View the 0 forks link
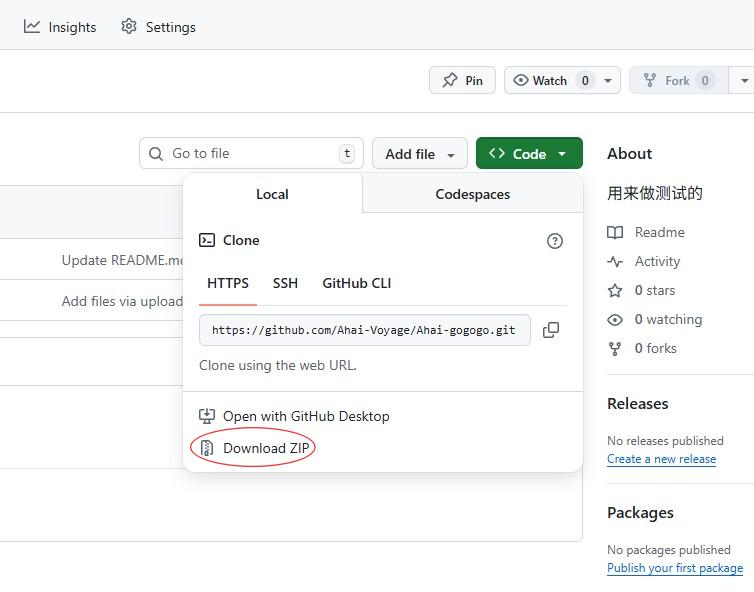Image resolution: width=754 pixels, height=592 pixels. (655, 348)
